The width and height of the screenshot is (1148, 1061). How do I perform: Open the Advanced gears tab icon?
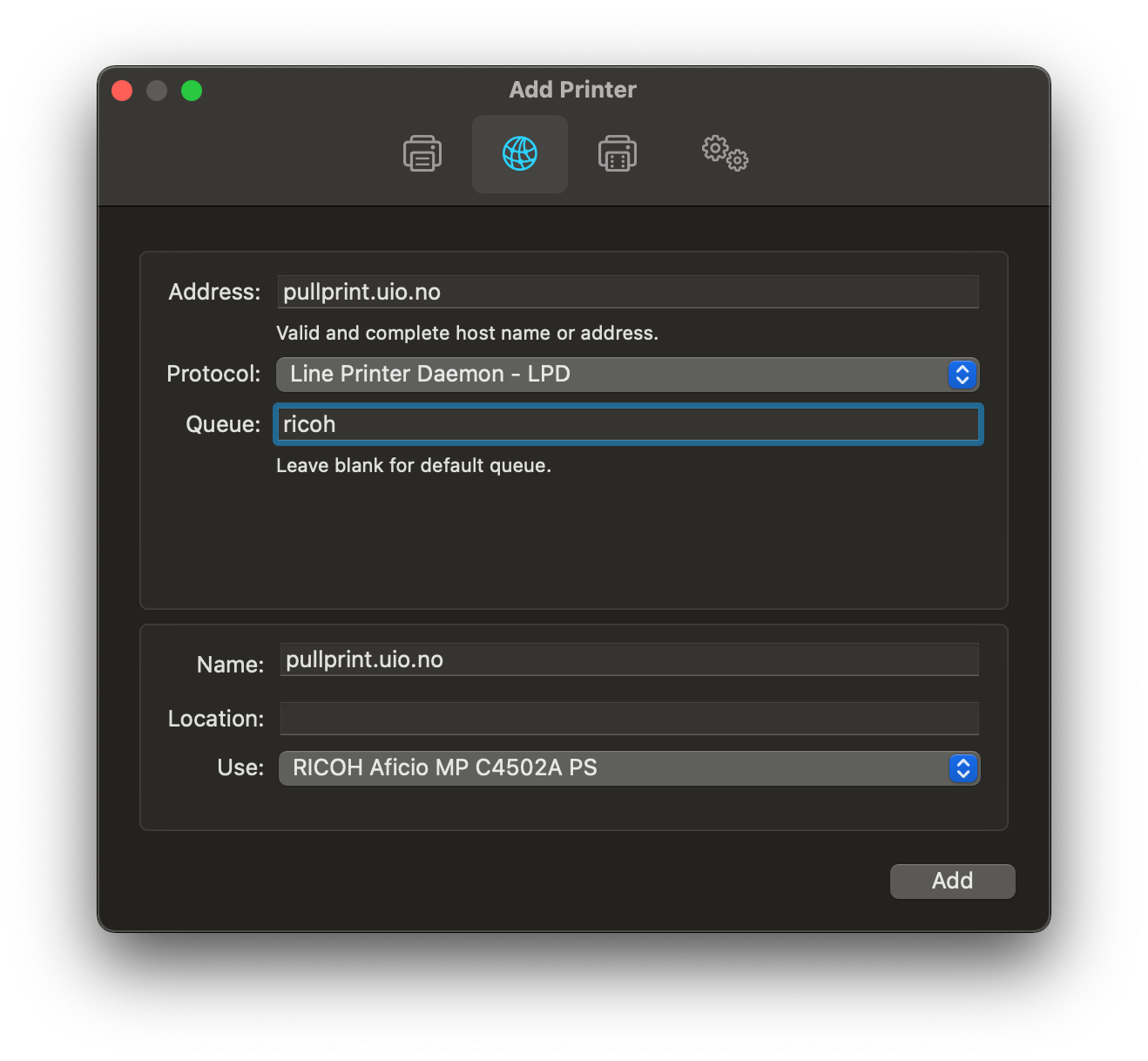pyautogui.click(x=725, y=153)
